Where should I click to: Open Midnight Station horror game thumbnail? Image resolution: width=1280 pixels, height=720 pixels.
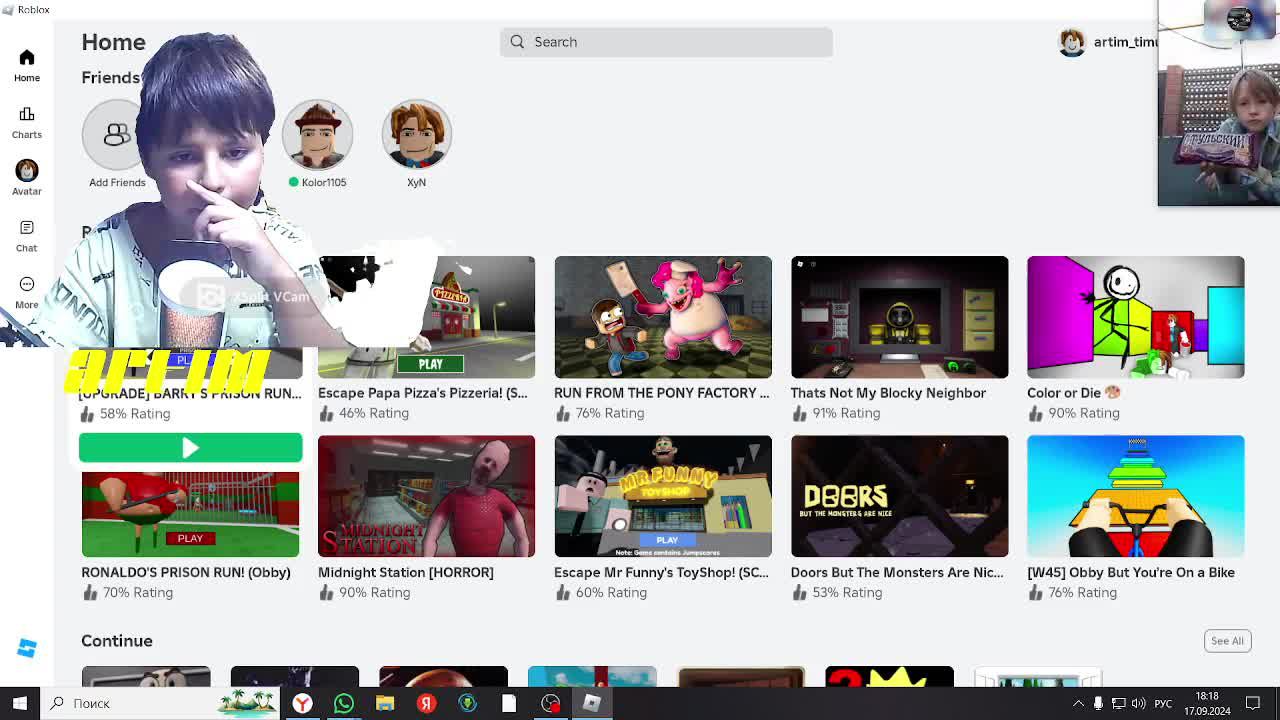[426, 496]
